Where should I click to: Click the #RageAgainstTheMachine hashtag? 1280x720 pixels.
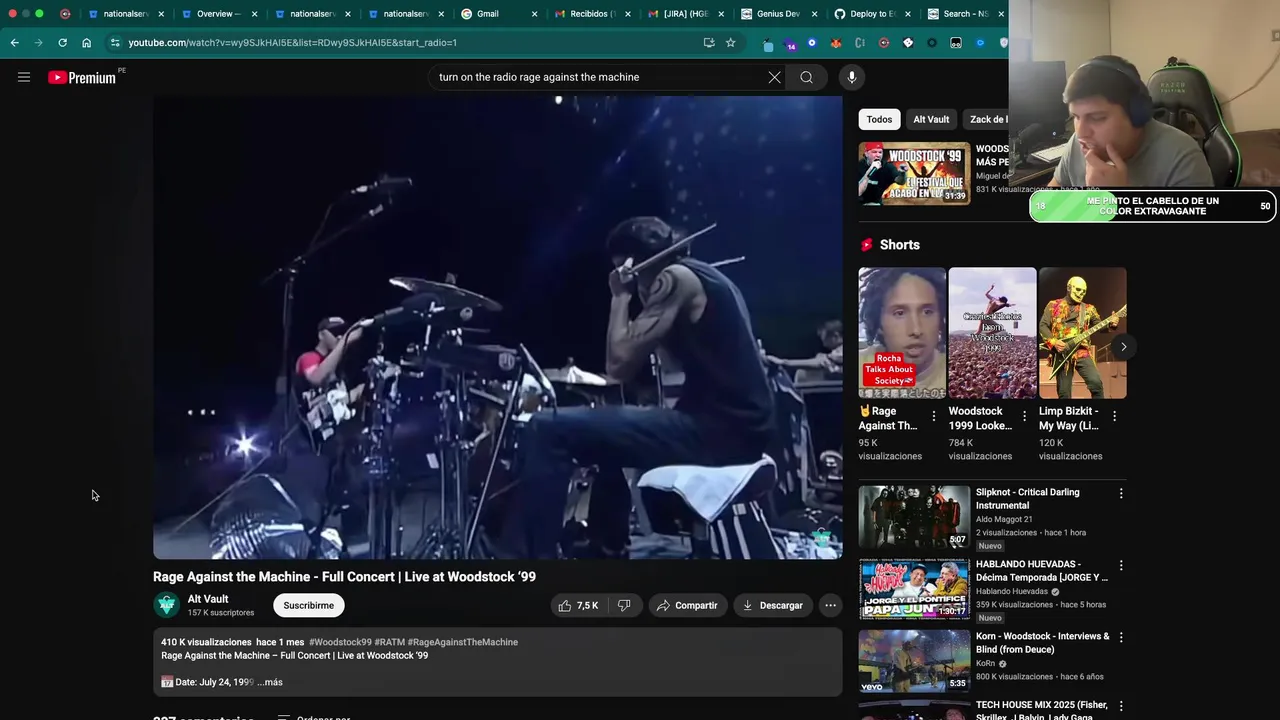[x=463, y=642]
